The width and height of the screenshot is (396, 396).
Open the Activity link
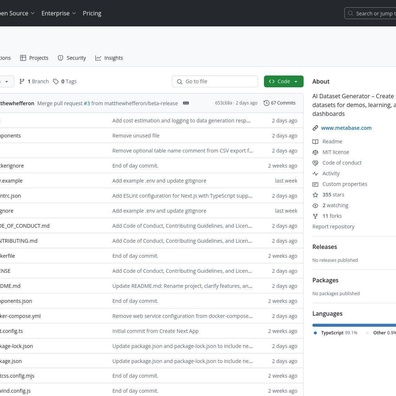click(331, 173)
